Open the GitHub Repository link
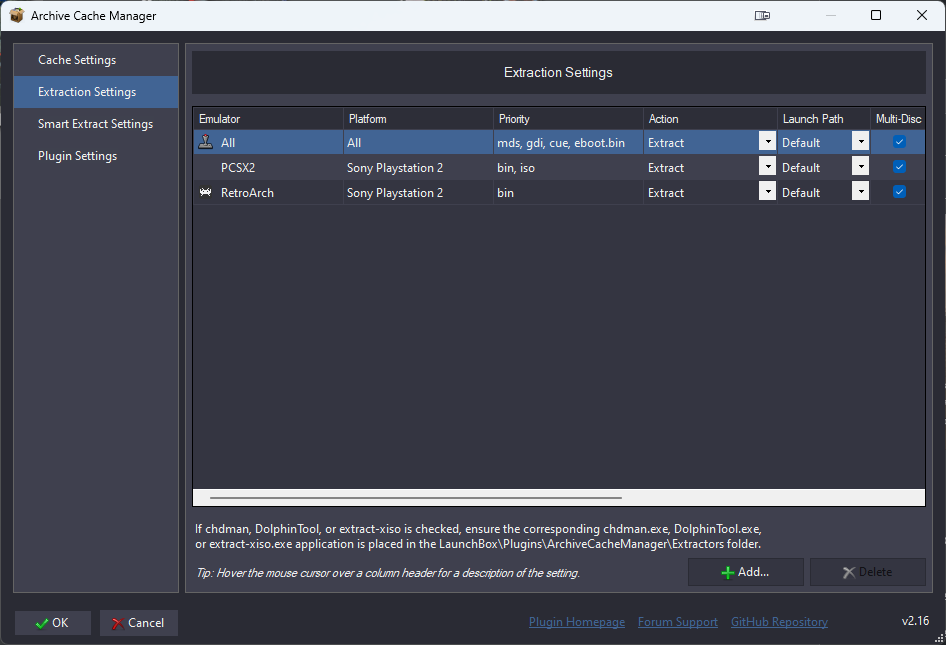 click(779, 622)
